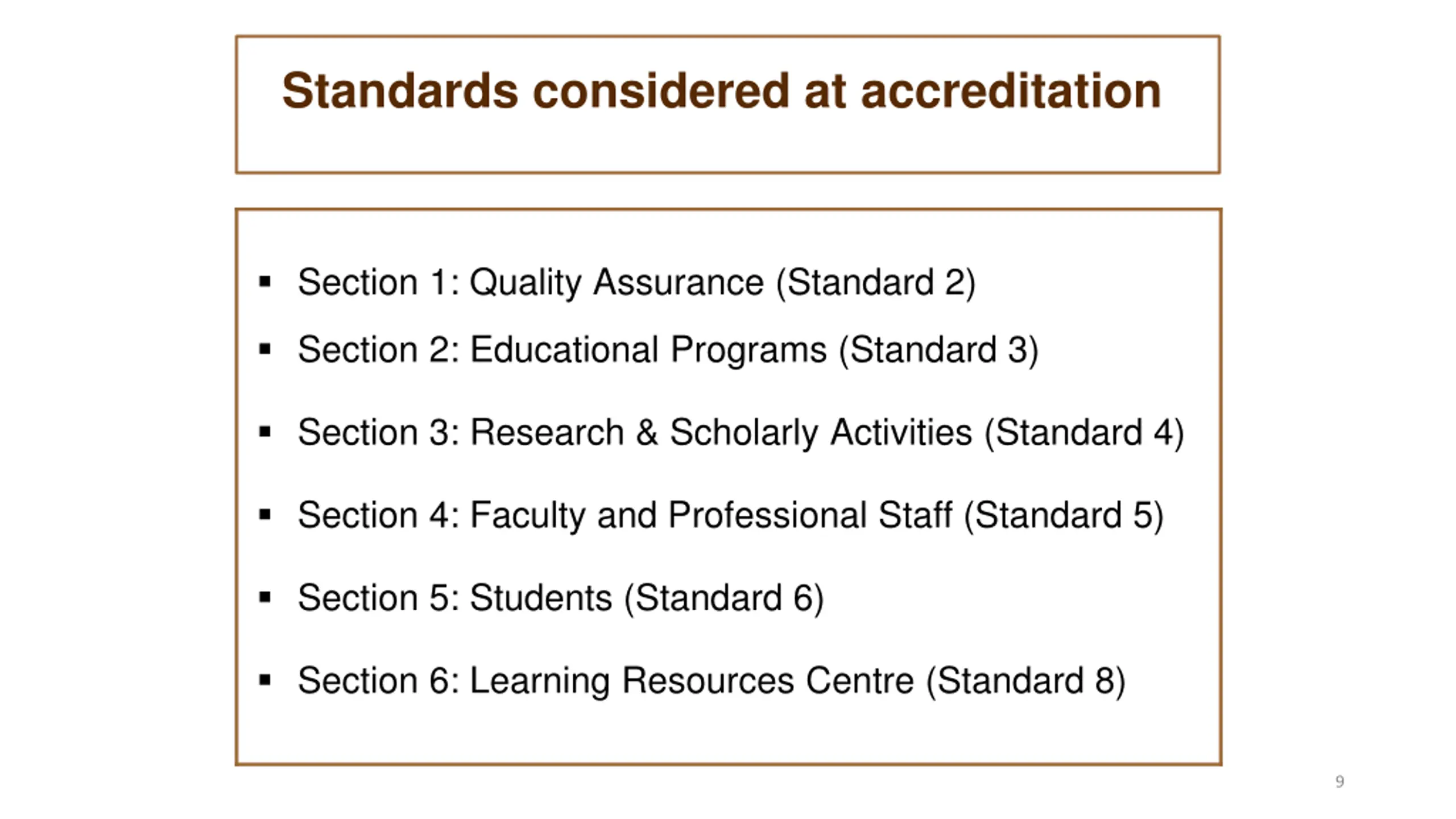Click 'Learning Resources Centre' text
1456x819 pixels.
click(692, 681)
